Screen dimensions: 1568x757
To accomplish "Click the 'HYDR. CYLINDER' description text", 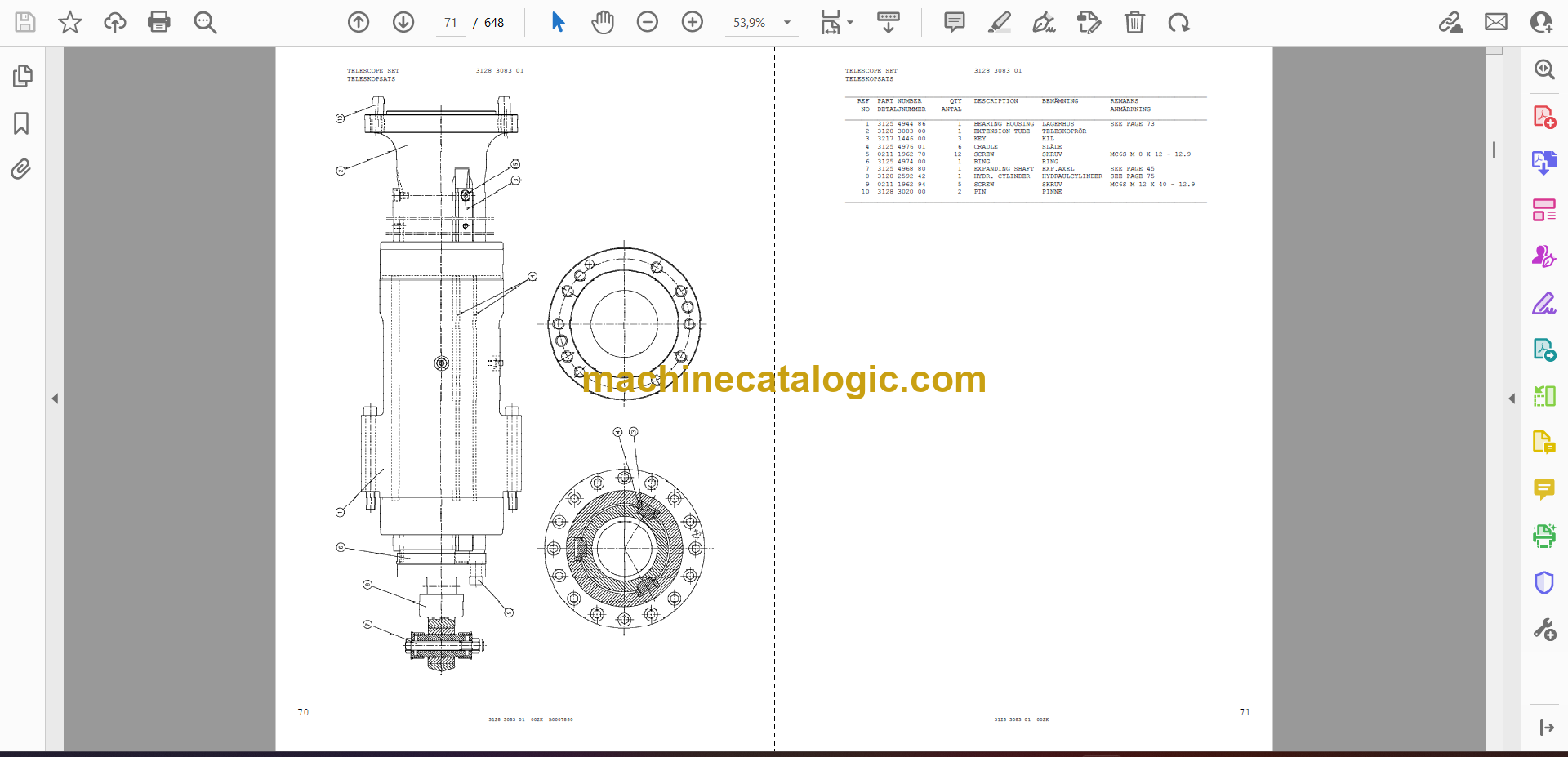I will (x=1001, y=176).
